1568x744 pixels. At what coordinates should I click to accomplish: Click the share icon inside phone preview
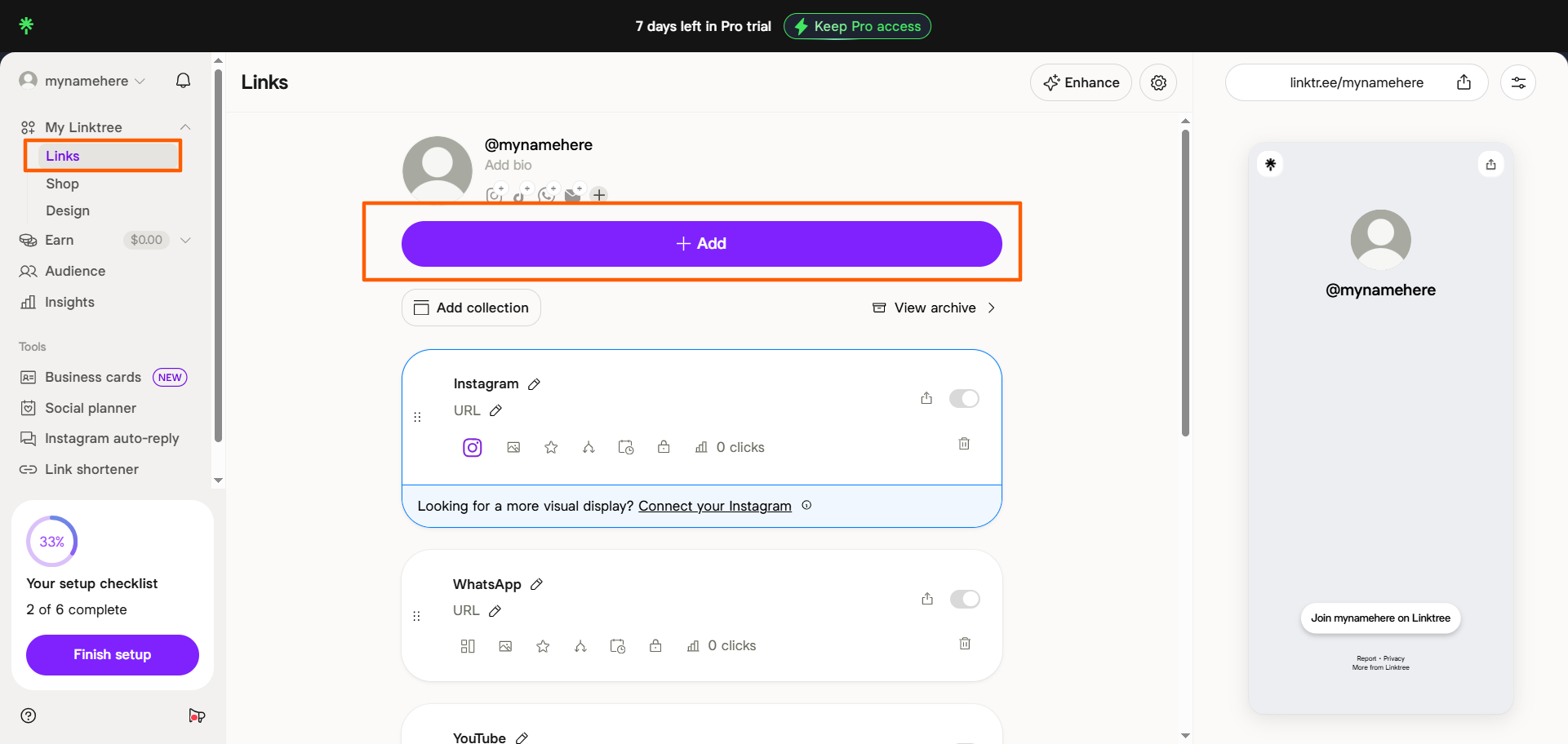point(1491,165)
